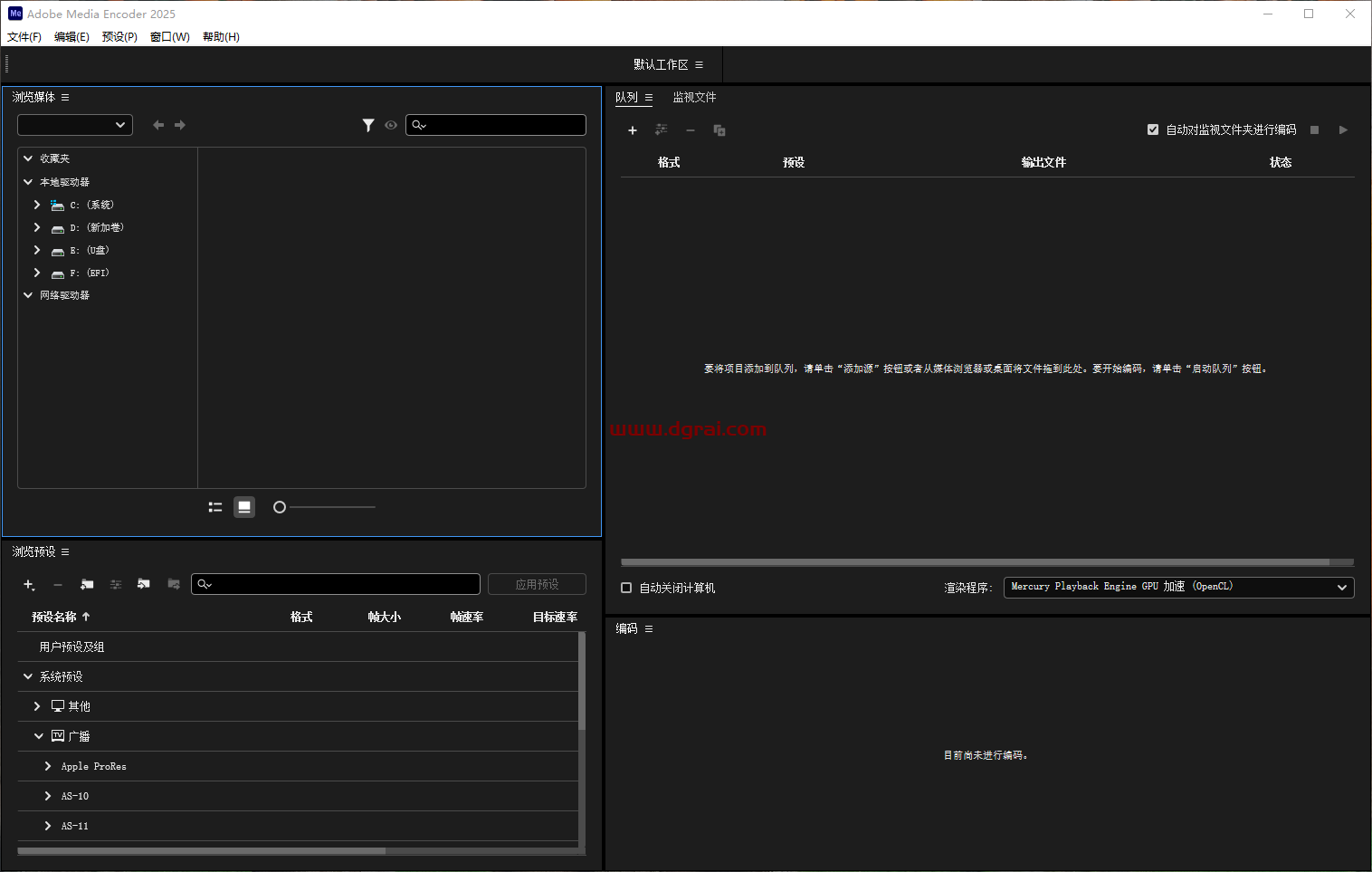Screen dimensions: 1372x872
Task: Expand the F: (EFI) drive
Action: (37, 273)
